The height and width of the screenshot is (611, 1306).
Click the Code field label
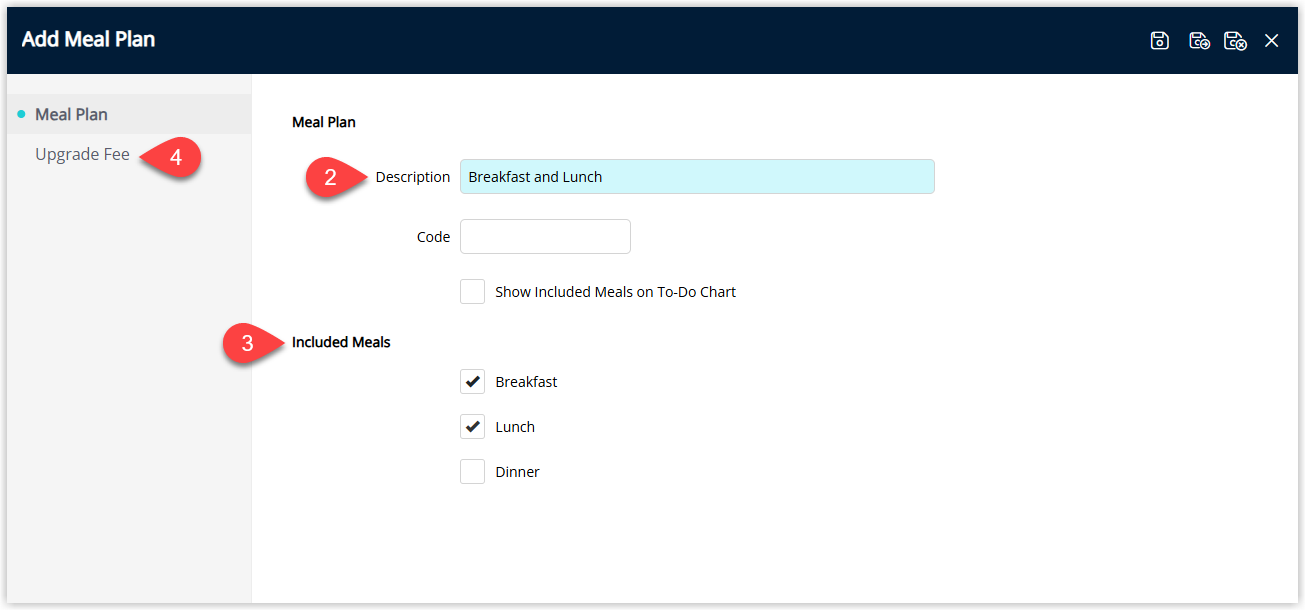tap(434, 237)
